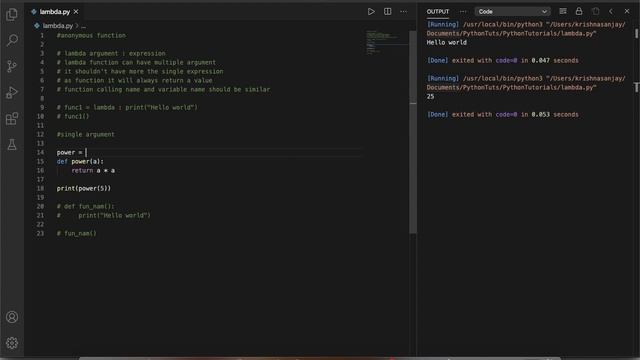
Task: Place cursor on line 14 'power ='
Action: pyautogui.click(x=71, y=152)
